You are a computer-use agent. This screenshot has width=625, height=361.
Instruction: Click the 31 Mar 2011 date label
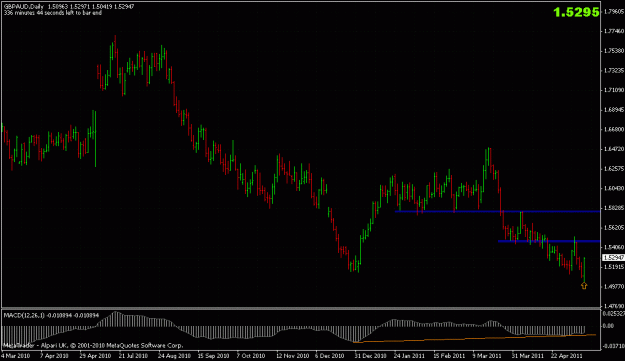coord(528,355)
